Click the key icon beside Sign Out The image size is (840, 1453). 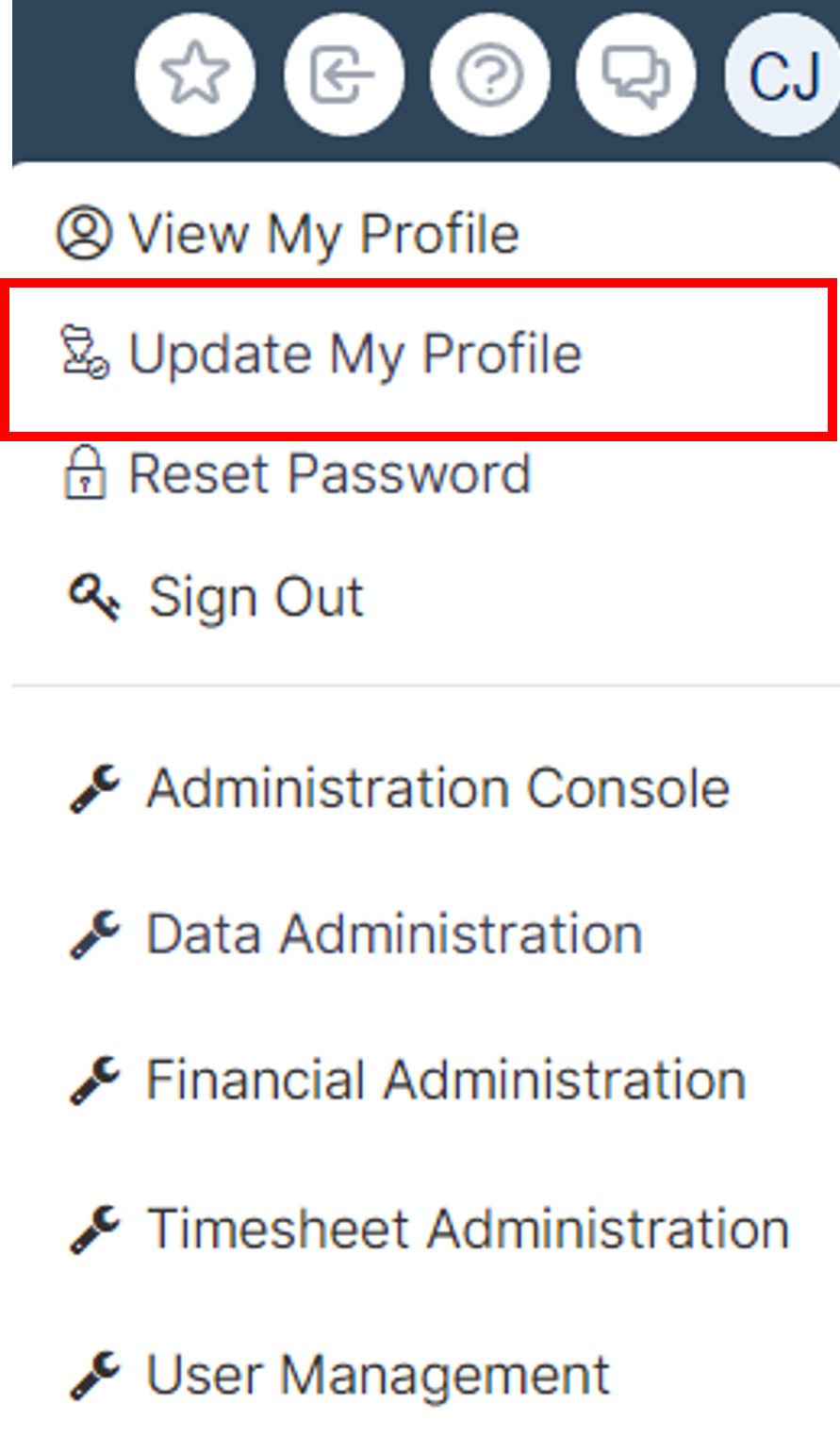[x=95, y=597]
